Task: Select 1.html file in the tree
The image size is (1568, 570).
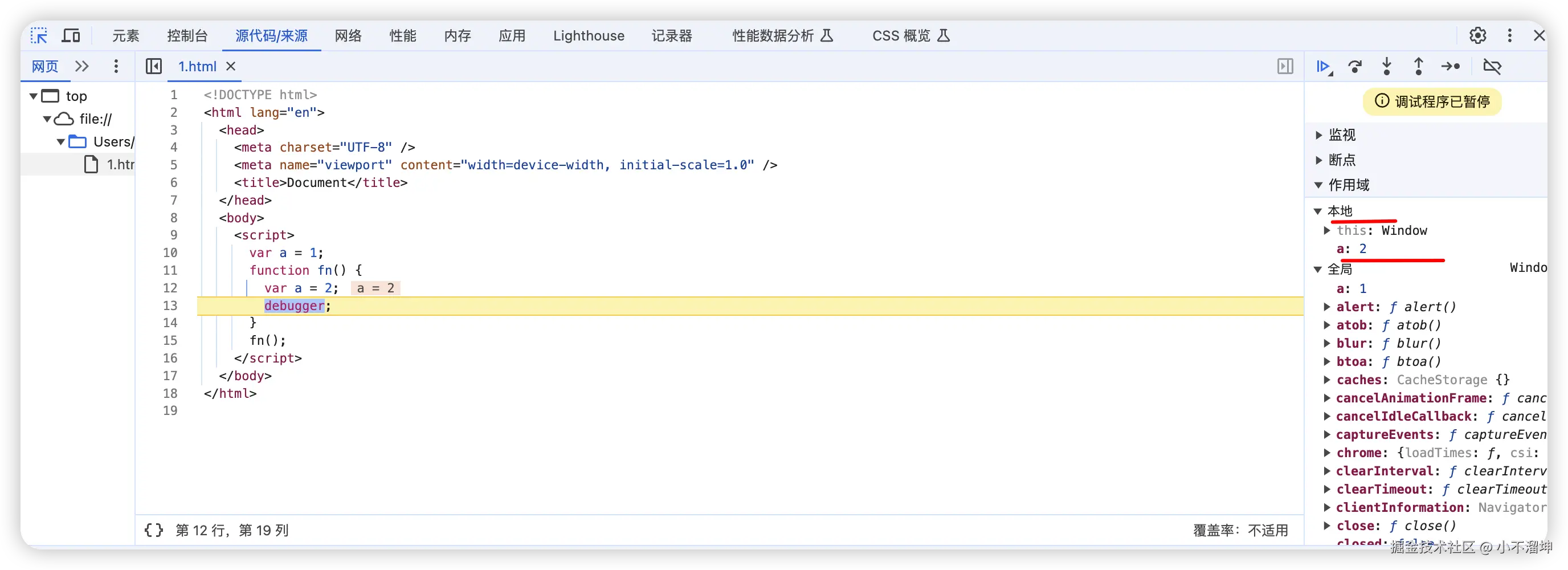Action: 109,164
